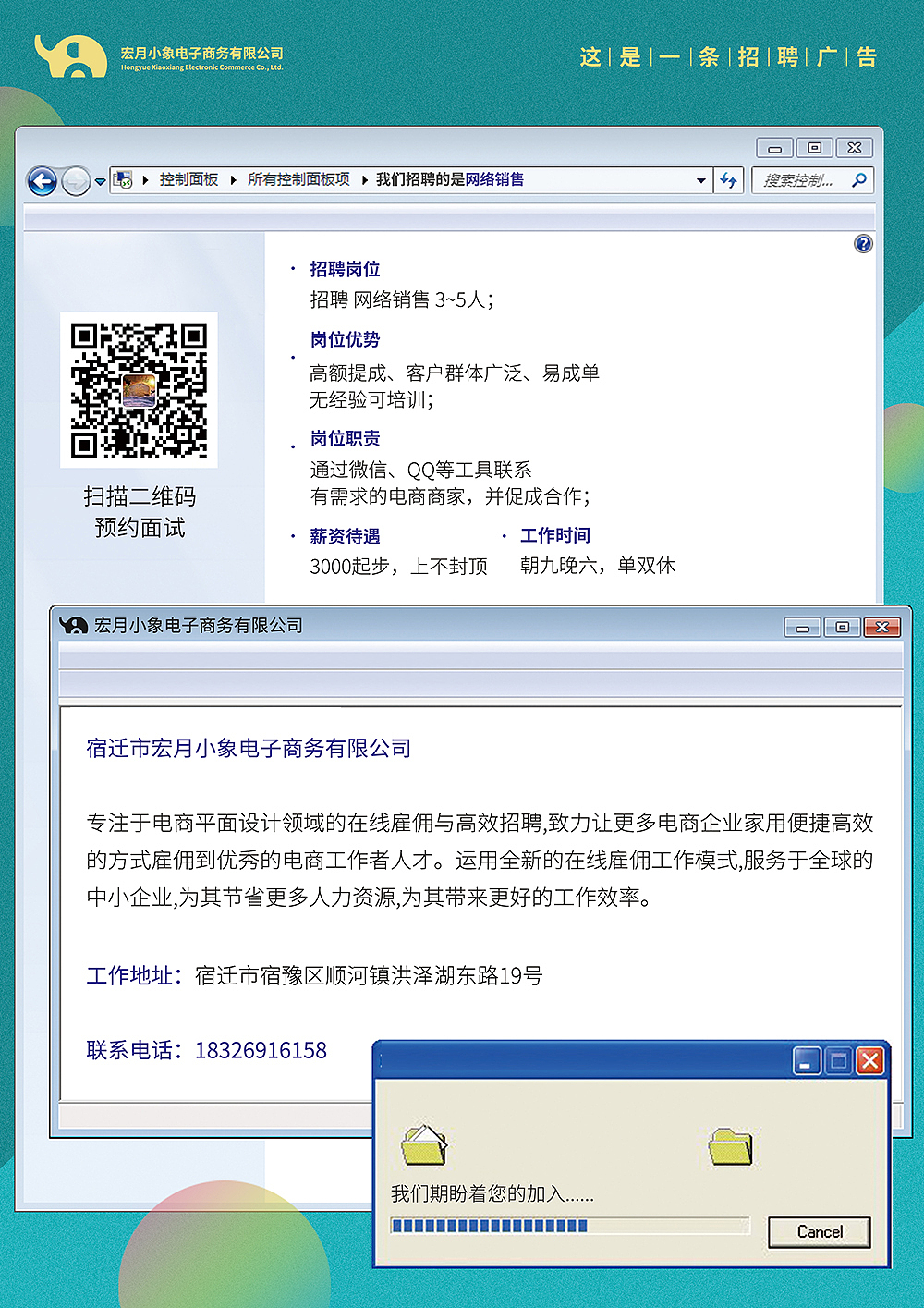Click the 宿迁市宏月小象电子商务有限公司 title
The width and height of the screenshot is (924, 1308).
coord(249,749)
